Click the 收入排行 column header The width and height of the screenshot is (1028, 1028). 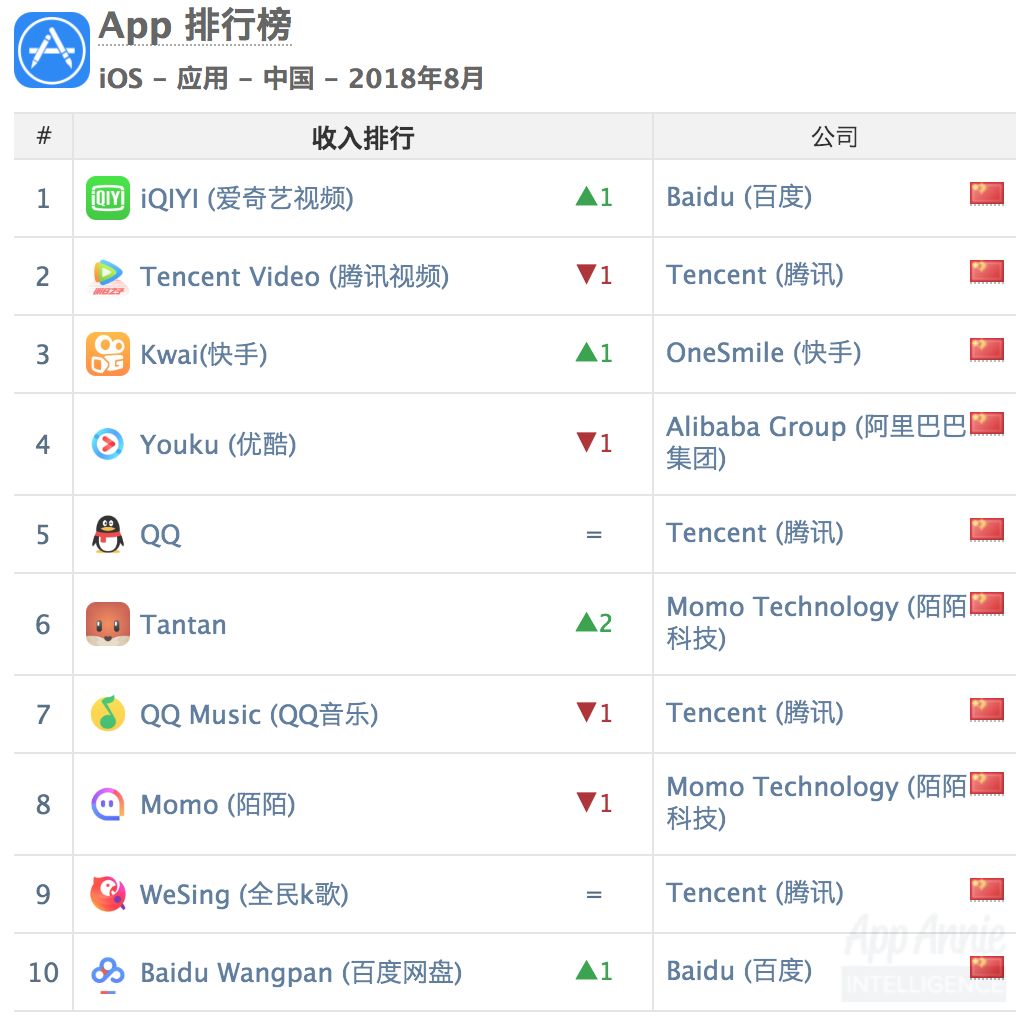point(362,137)
